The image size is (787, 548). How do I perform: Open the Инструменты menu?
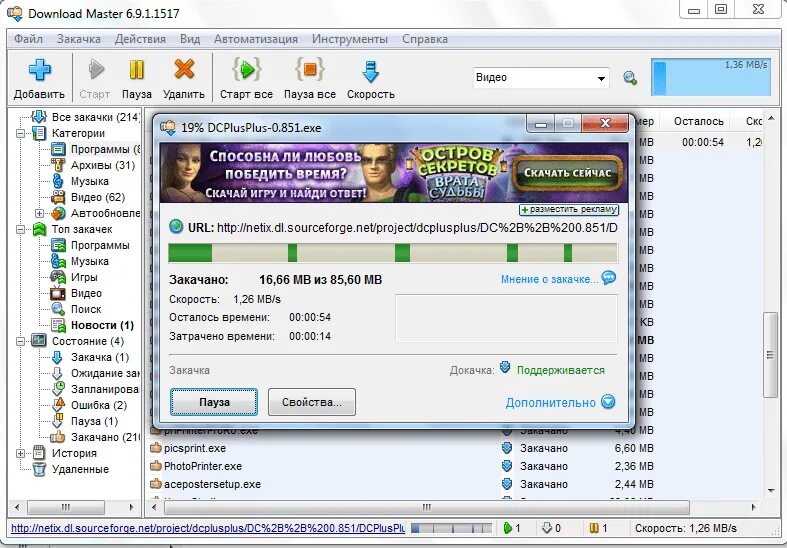[x=350, y=39]
